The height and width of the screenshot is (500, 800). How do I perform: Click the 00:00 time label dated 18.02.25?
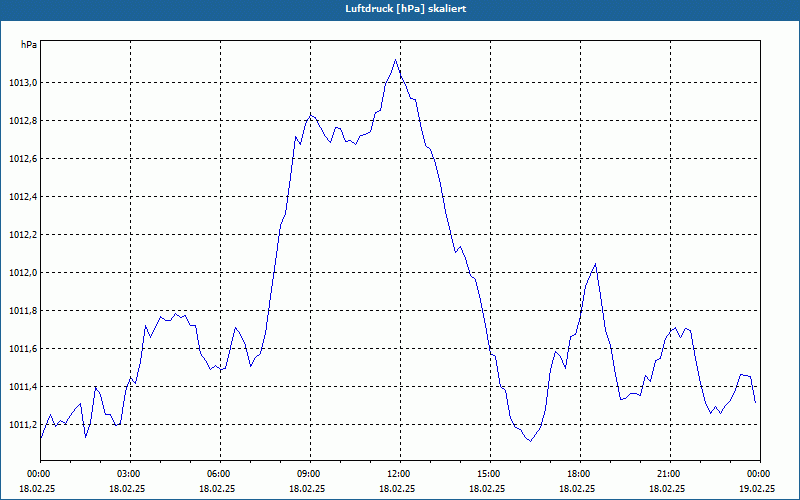(x=37, y=474)
